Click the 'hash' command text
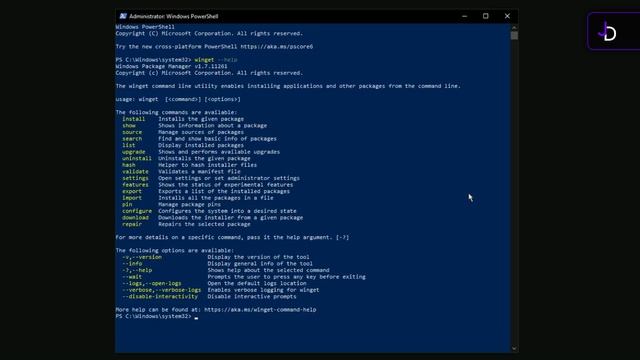Viewport: 640px width, 360px height. click(129, 165)
